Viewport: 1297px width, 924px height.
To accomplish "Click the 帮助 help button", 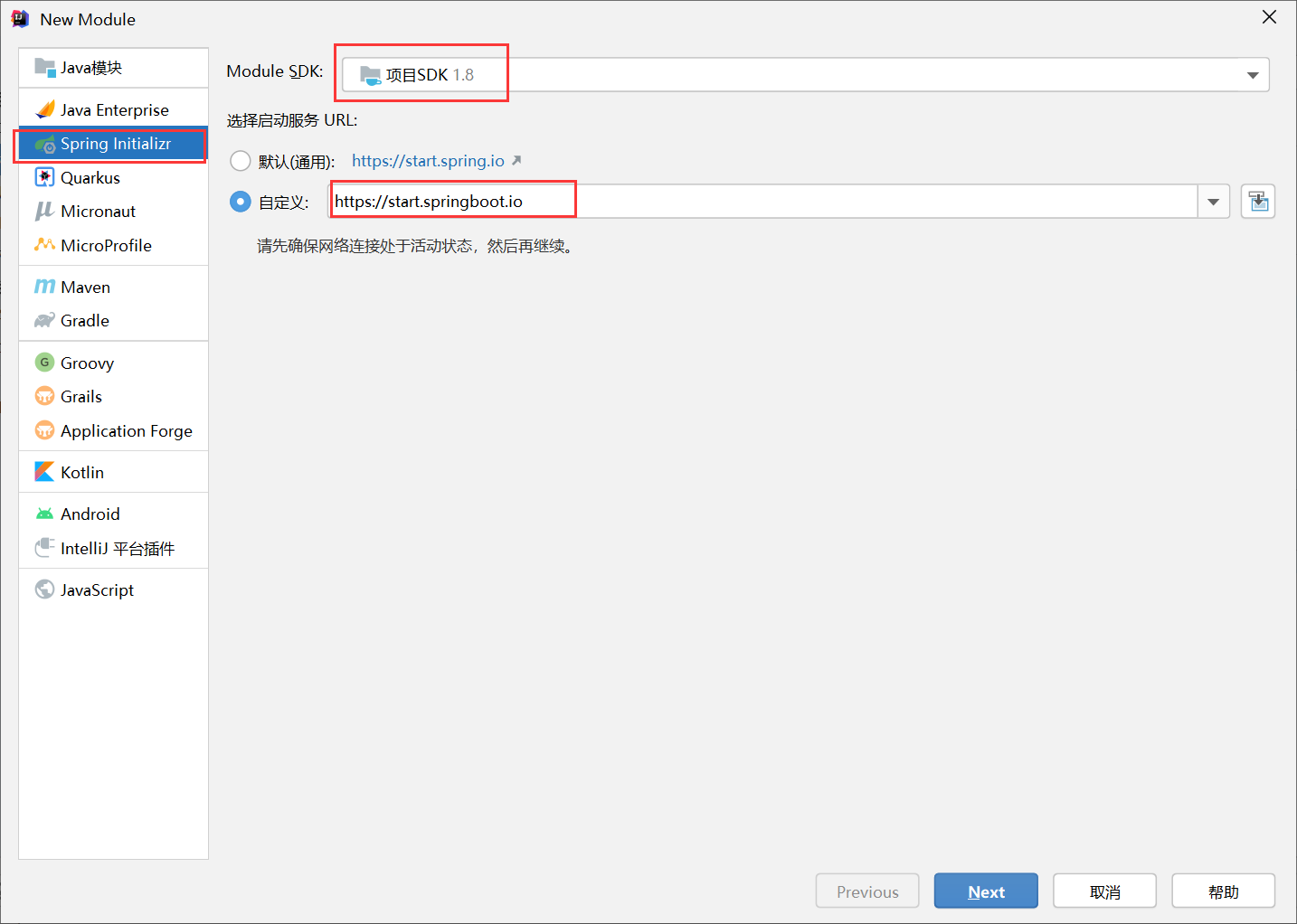I will pos(1223,891).
